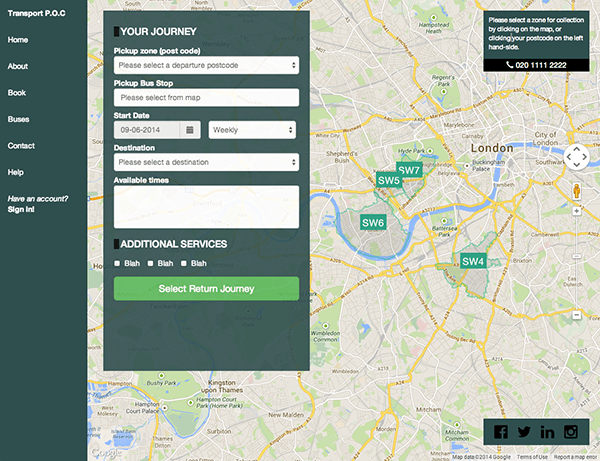The height and width of the screenshot is (461, 600).
Task: Open the destination dropdown
Action: click(x=206, y=162)
